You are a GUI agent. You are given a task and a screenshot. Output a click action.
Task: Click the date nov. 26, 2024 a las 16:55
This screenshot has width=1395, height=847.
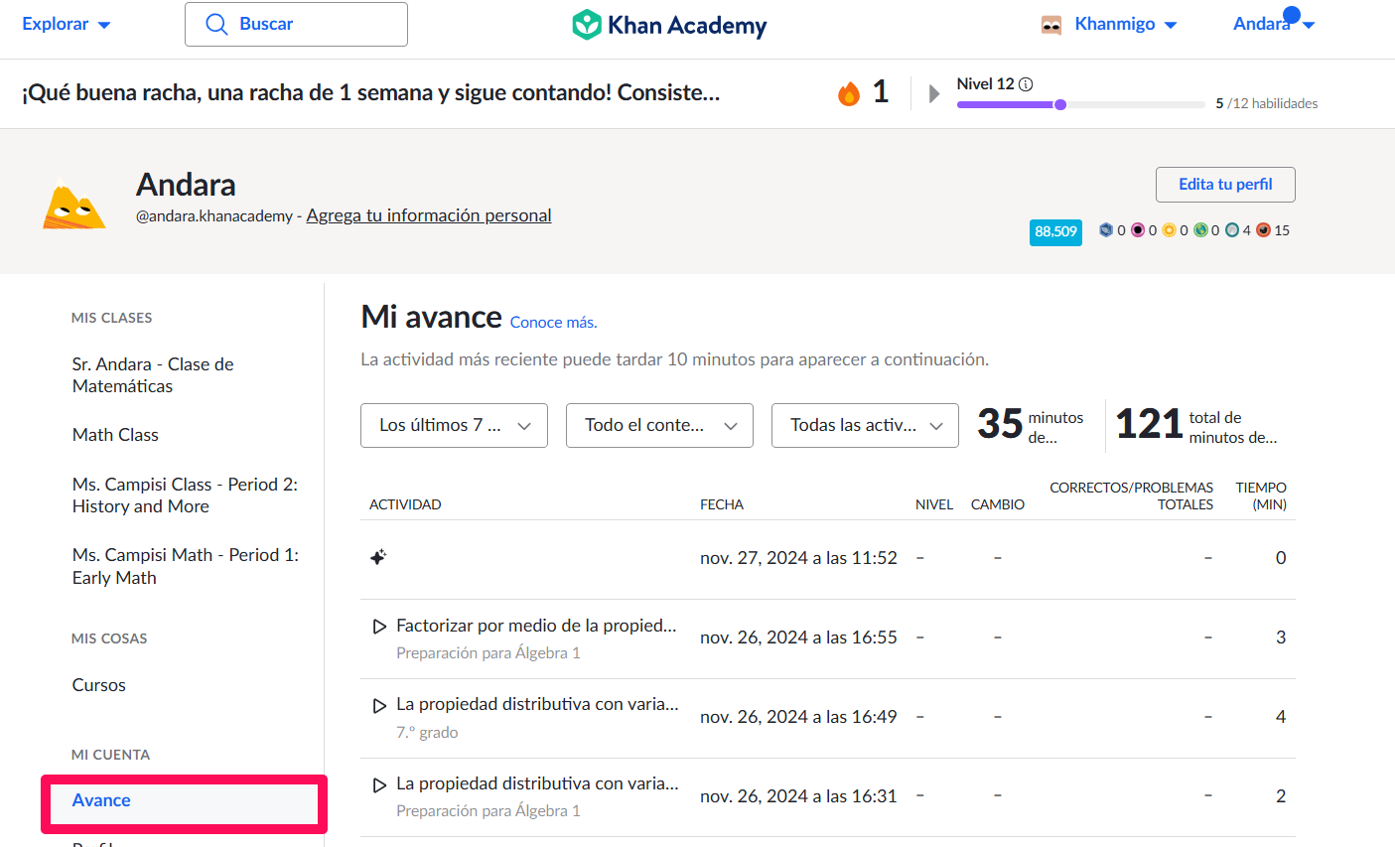coord(799,637)
